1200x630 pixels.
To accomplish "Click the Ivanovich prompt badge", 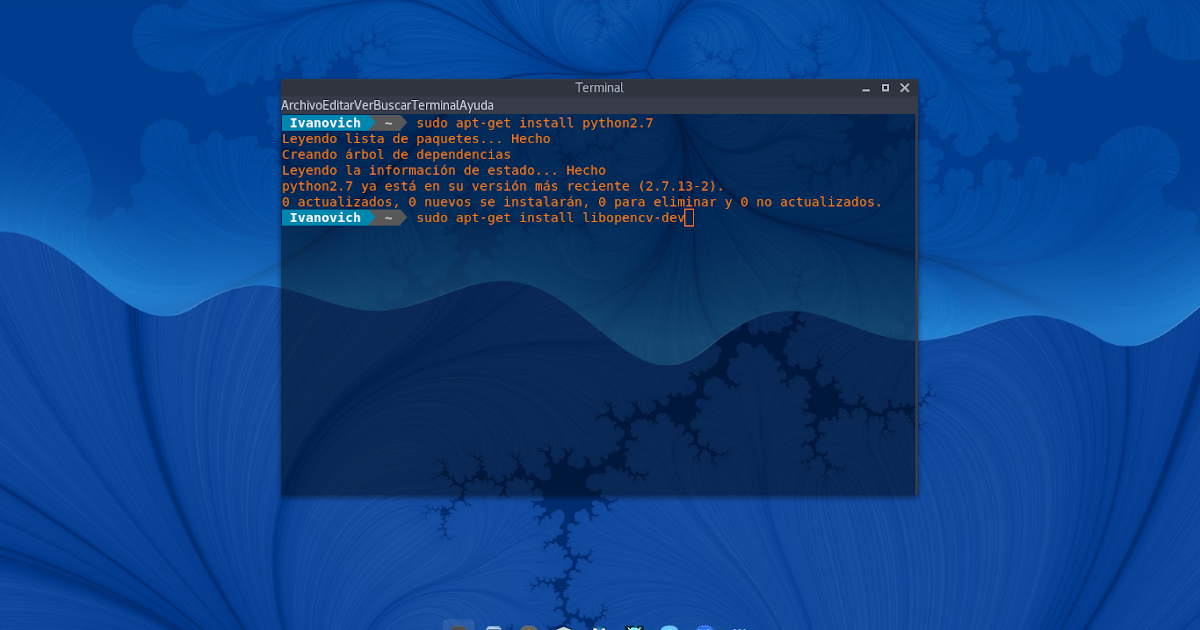I will [x=326, y=217].
